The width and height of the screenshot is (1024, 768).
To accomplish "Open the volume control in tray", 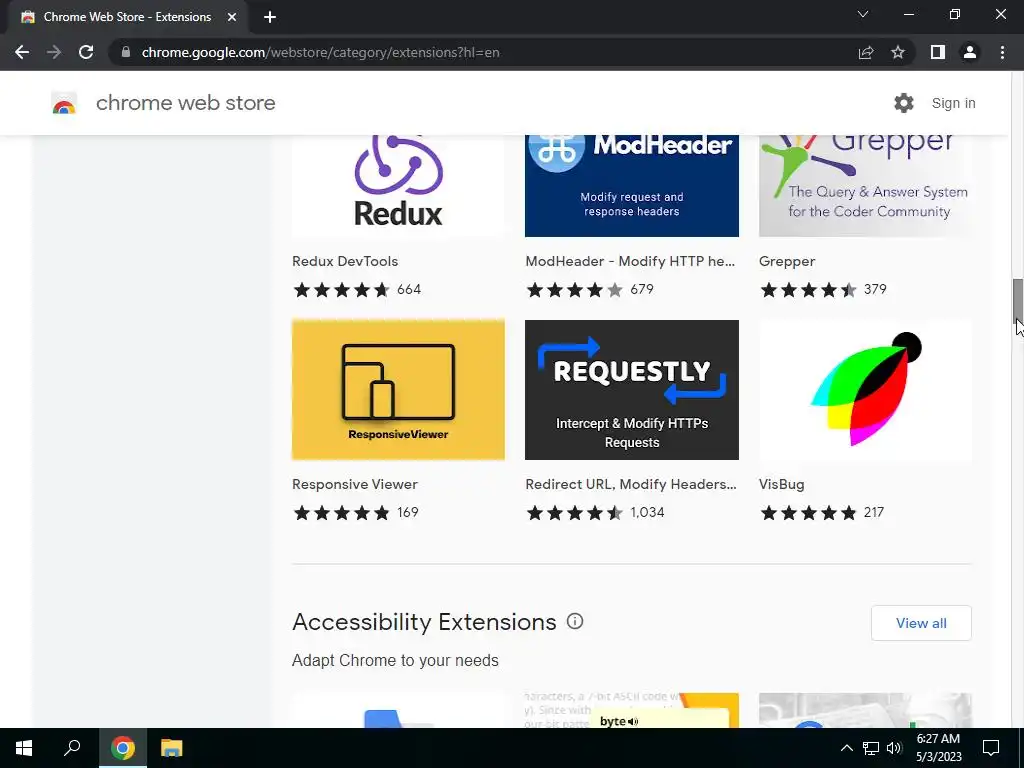I will (x=894, y=748).
